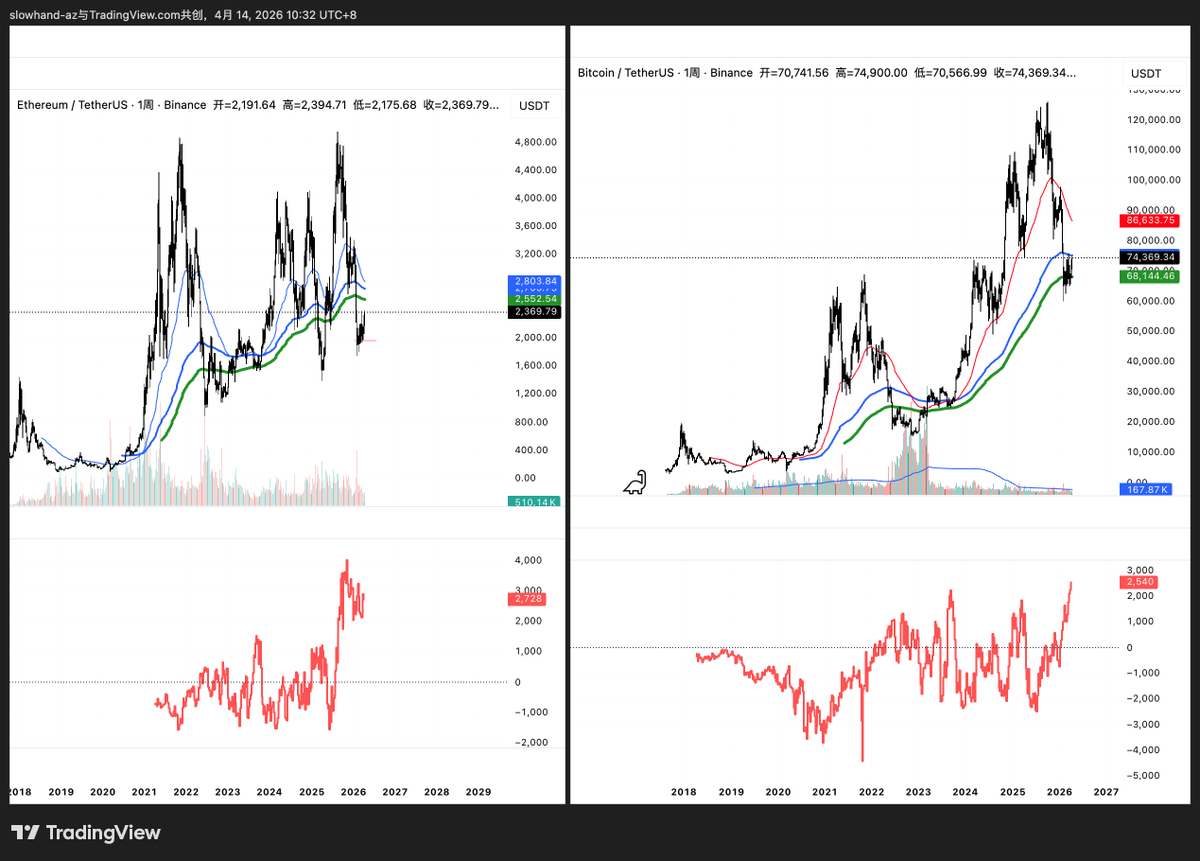The image size is (1200, 861).
Task: Click year 2029 on the Ethereum time axis
Action: coord(478,792)
